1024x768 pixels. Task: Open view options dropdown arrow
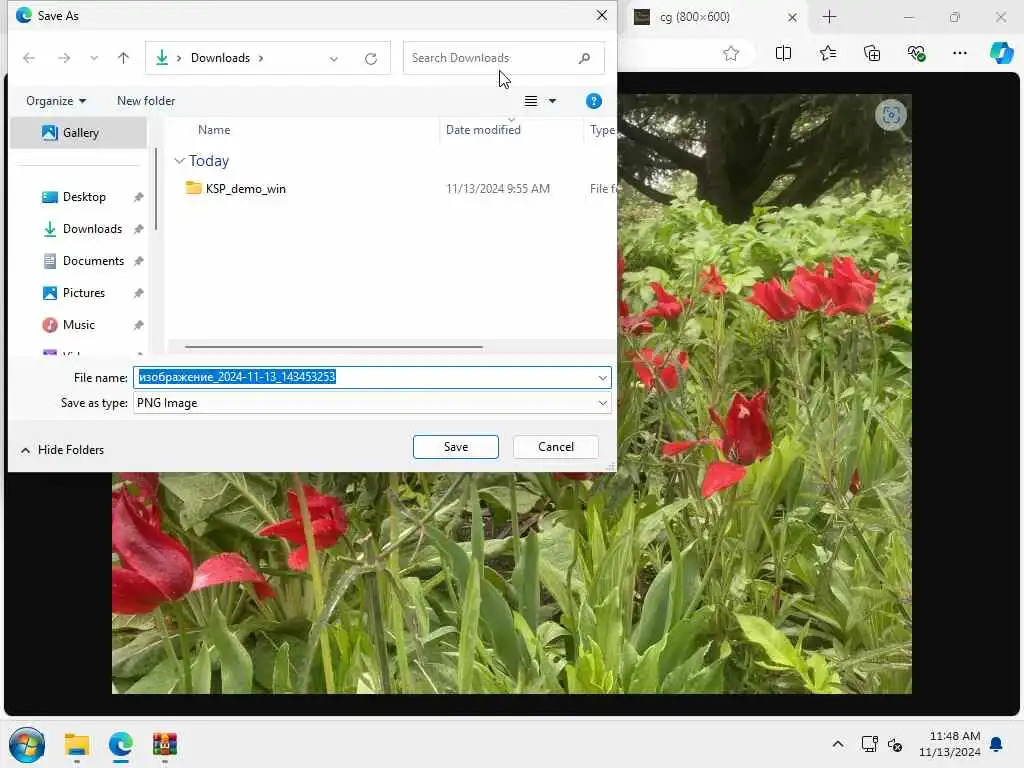coord(552,101)
